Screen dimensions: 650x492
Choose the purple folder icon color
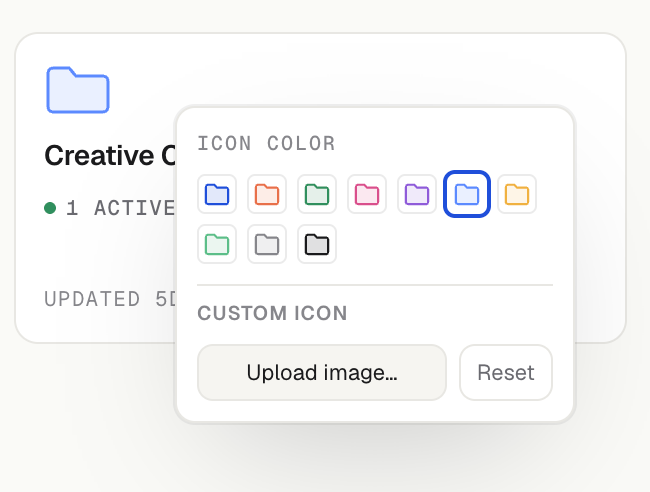(417, 194)
